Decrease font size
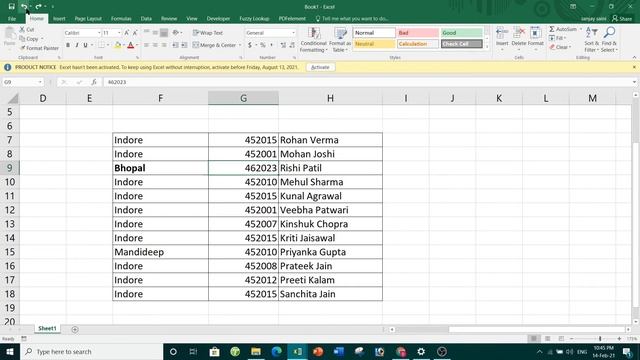640x360 pixels. (135, 33)
